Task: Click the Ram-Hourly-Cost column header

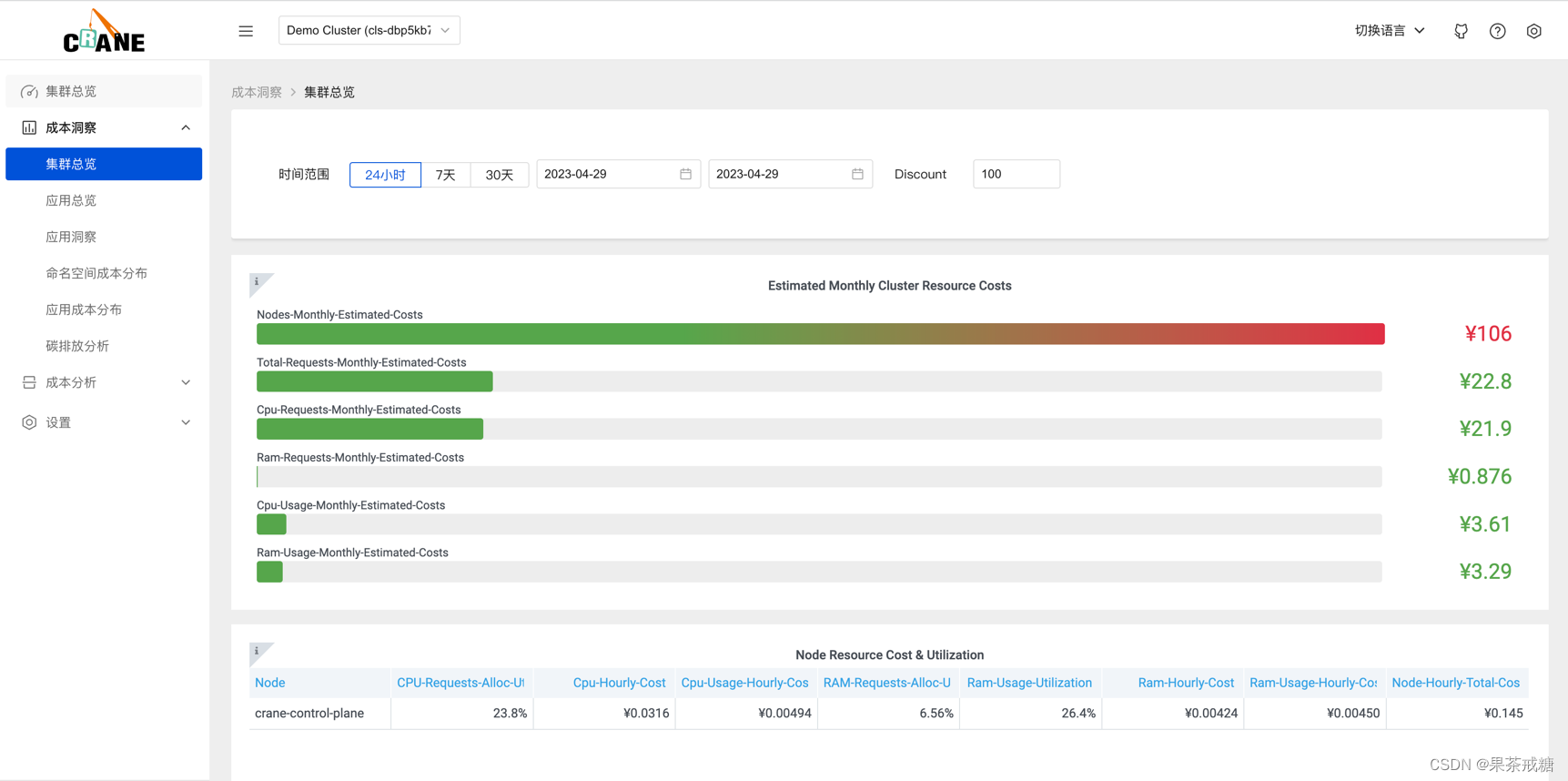Action: [x=1172, y=683]
